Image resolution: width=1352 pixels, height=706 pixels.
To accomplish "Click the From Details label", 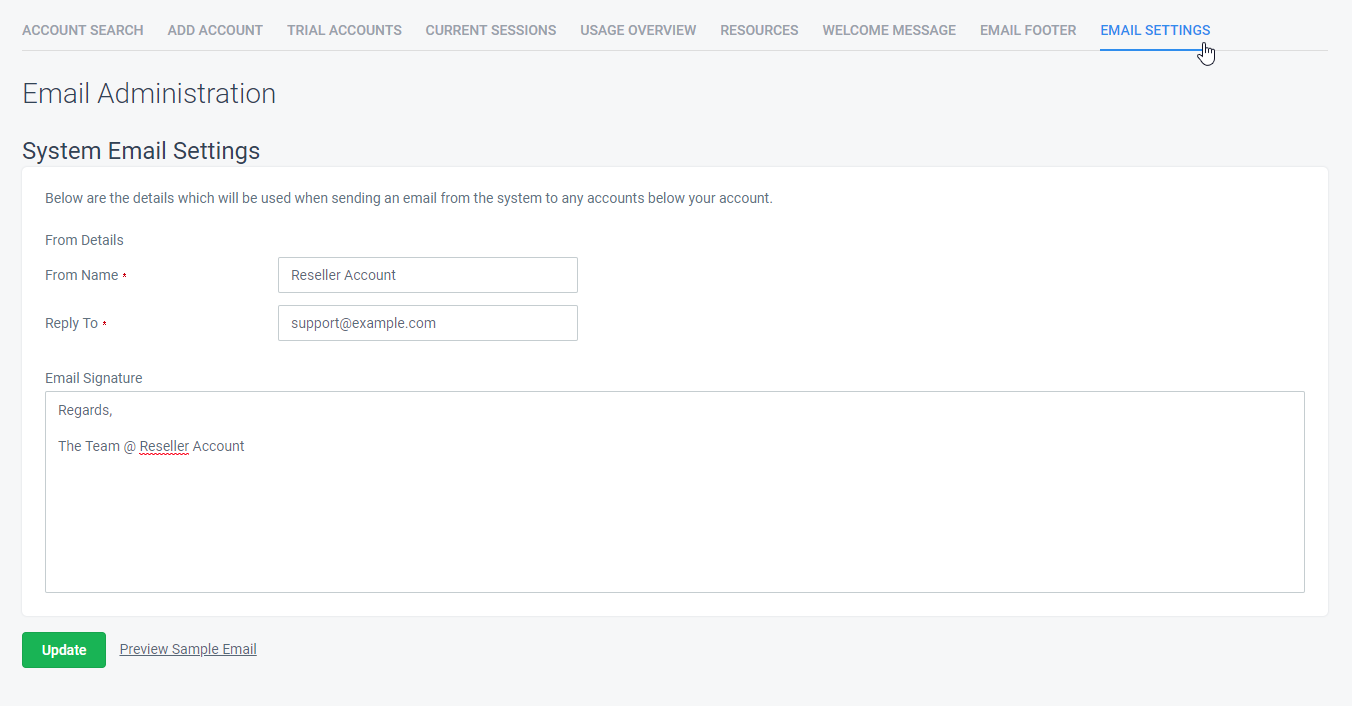I will click(x=84, y=240).
